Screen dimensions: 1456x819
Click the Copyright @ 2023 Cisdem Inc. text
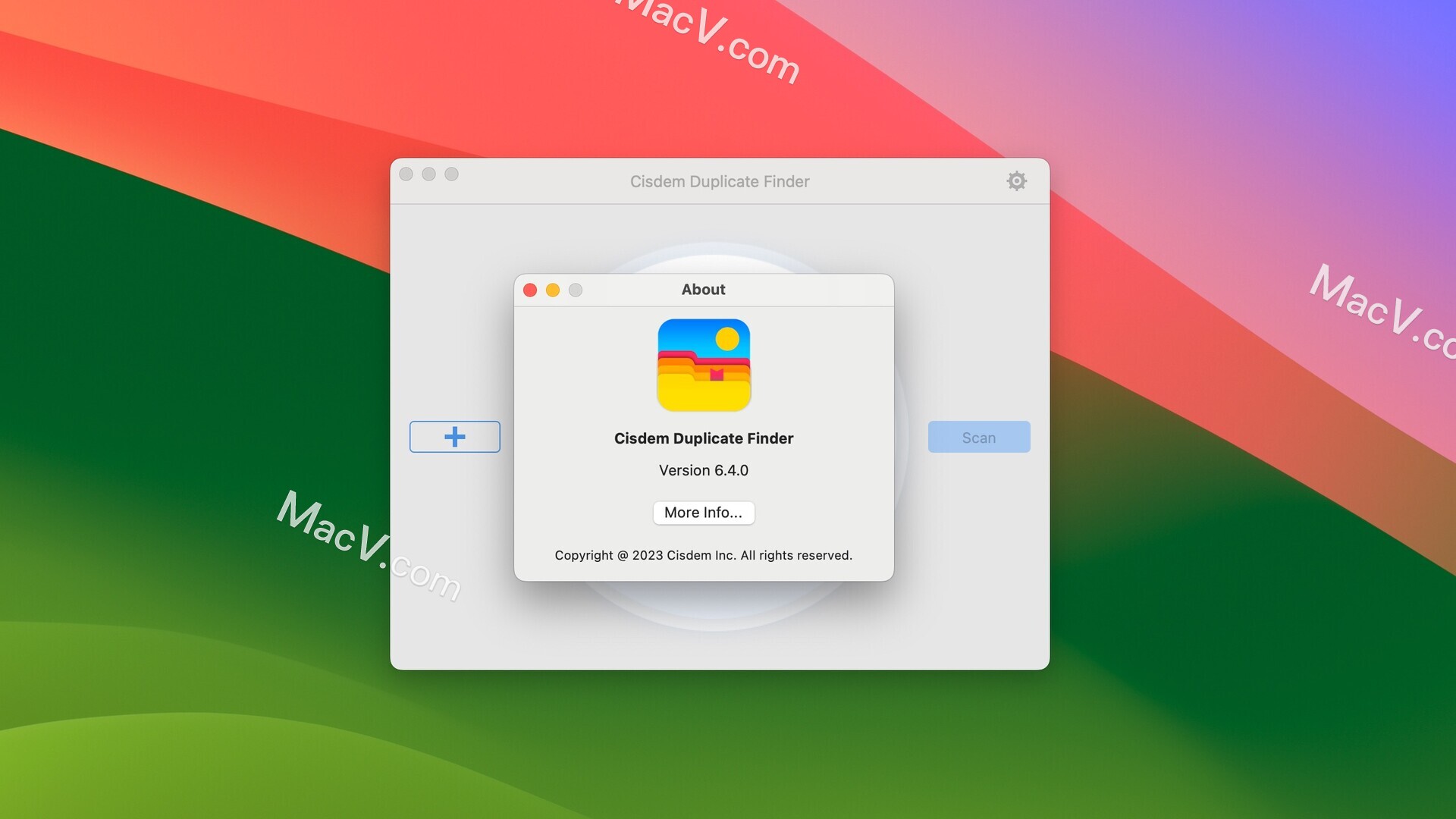pyautogui.click(x=704, y=555)
